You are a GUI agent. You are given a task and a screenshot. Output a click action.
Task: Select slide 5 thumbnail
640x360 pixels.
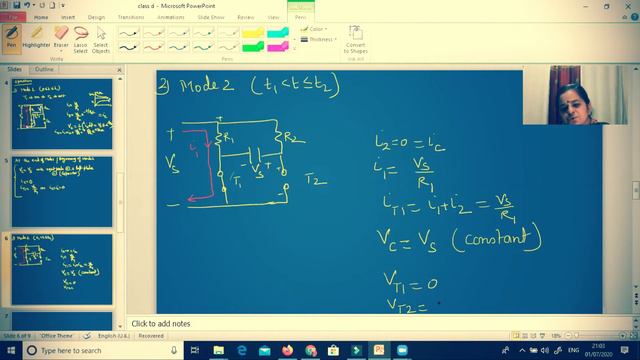[x=62, y=191]
